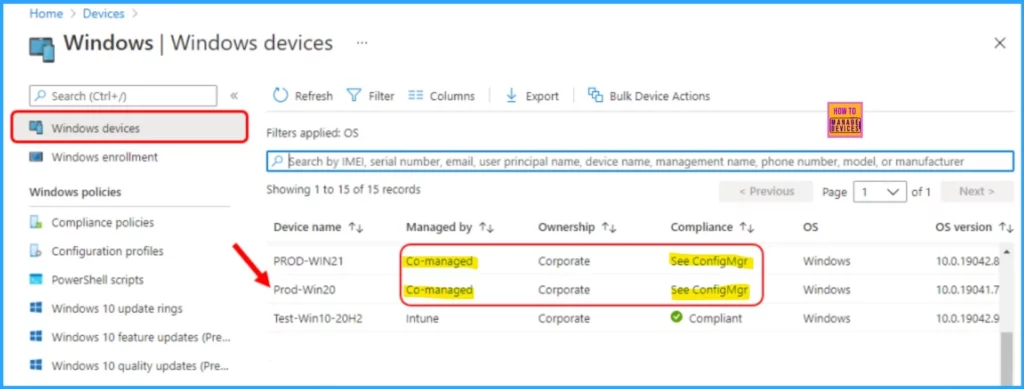Click the Refresh icon in toolbar
Screen dimensions: 1024x389
click(280, 96)
